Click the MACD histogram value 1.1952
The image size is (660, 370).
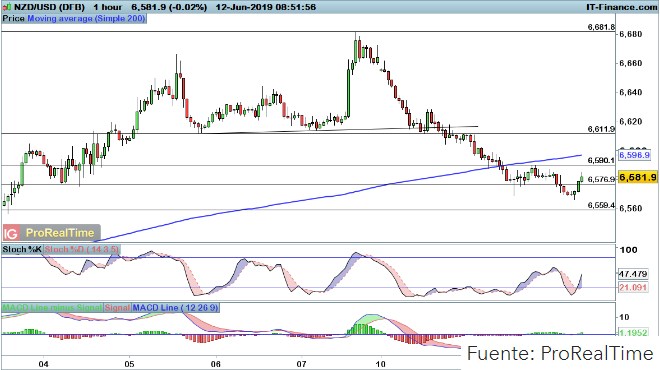pyautogui.click(x=633, y=333)
